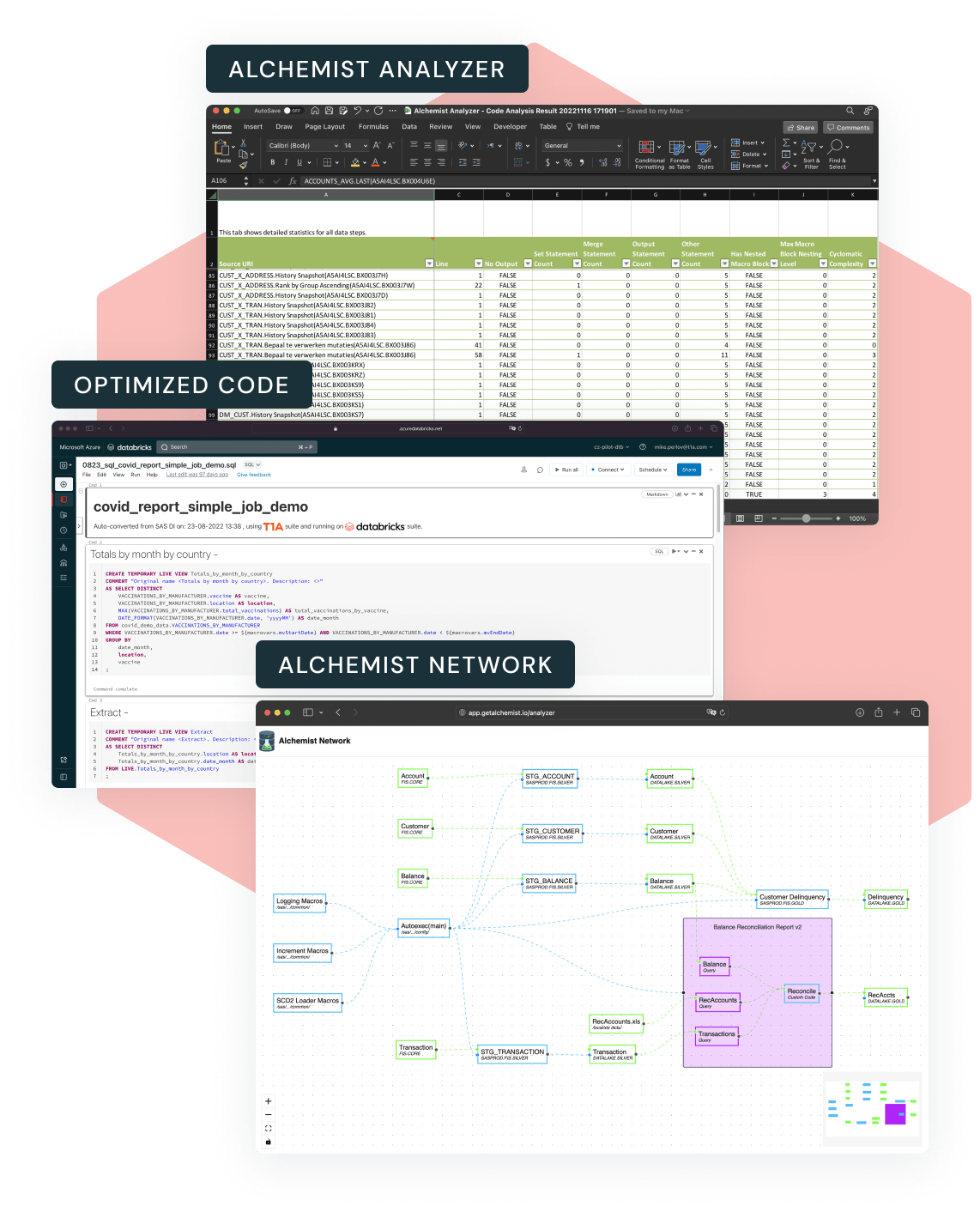Click the zoom in plus control on graph
The width and height of the screenshot is (980, 1212).
[268, 1101]
